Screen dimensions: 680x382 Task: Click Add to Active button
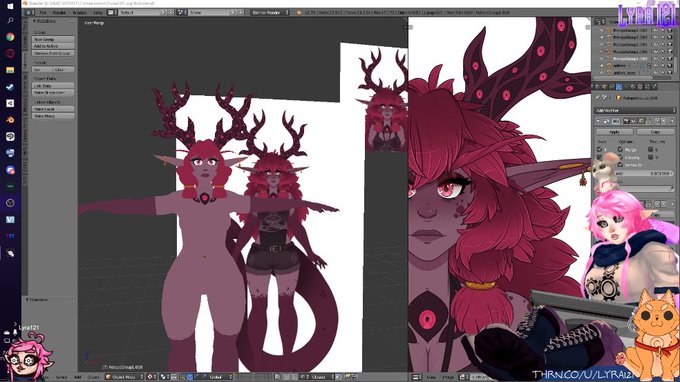pyautogui.click(x=53, y=46)
